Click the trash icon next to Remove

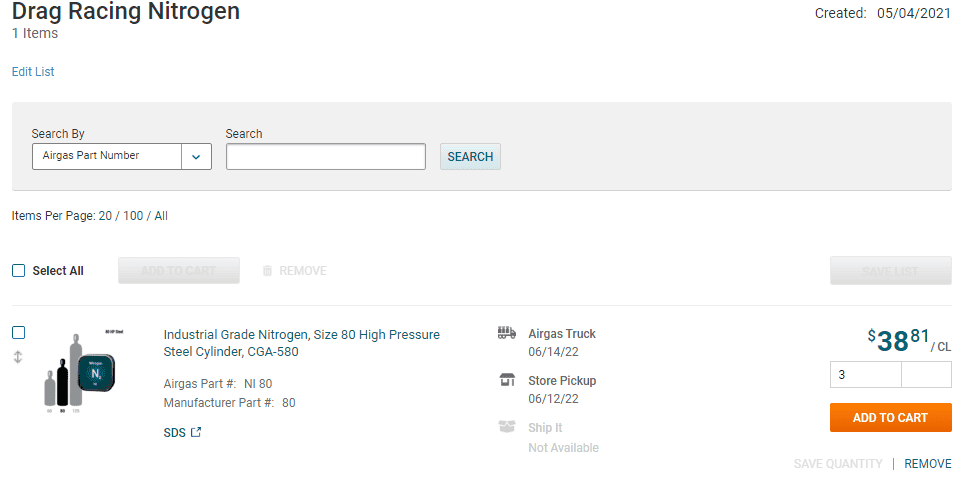point(267,271)
